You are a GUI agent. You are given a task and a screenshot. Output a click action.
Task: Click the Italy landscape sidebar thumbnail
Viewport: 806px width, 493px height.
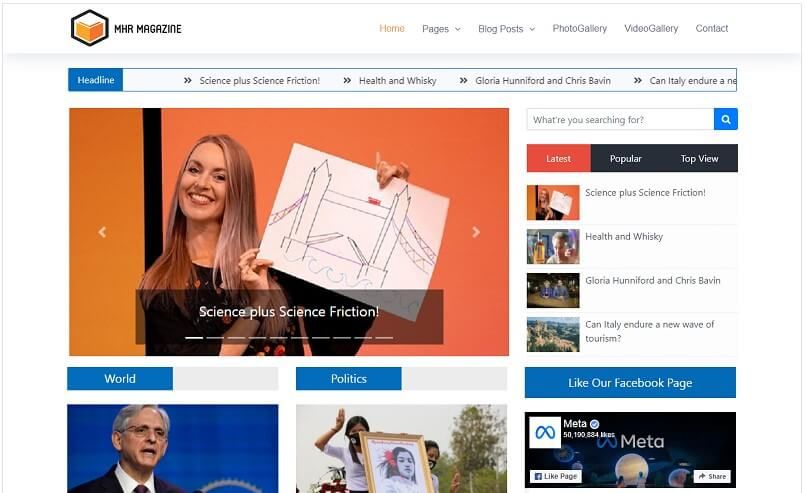click(x=553, y=334)
